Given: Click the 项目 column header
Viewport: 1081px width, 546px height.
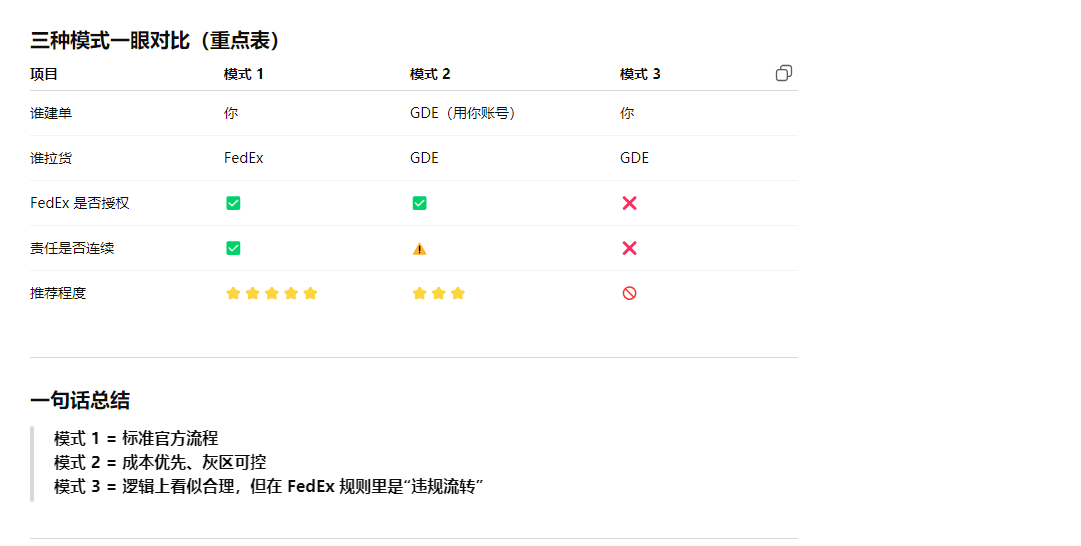Looking at the screenshot, I should [44, 74].
